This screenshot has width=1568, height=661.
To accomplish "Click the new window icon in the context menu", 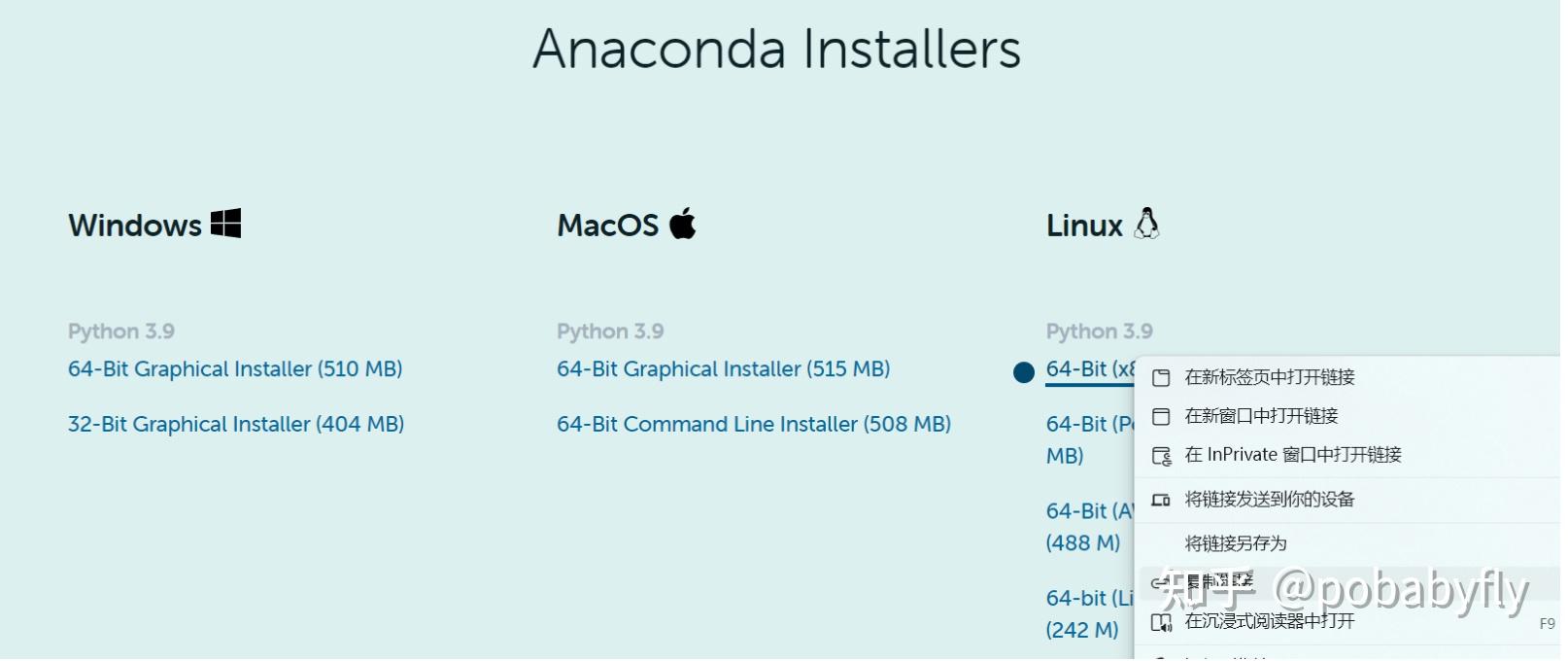I will tap(1162, 416).
